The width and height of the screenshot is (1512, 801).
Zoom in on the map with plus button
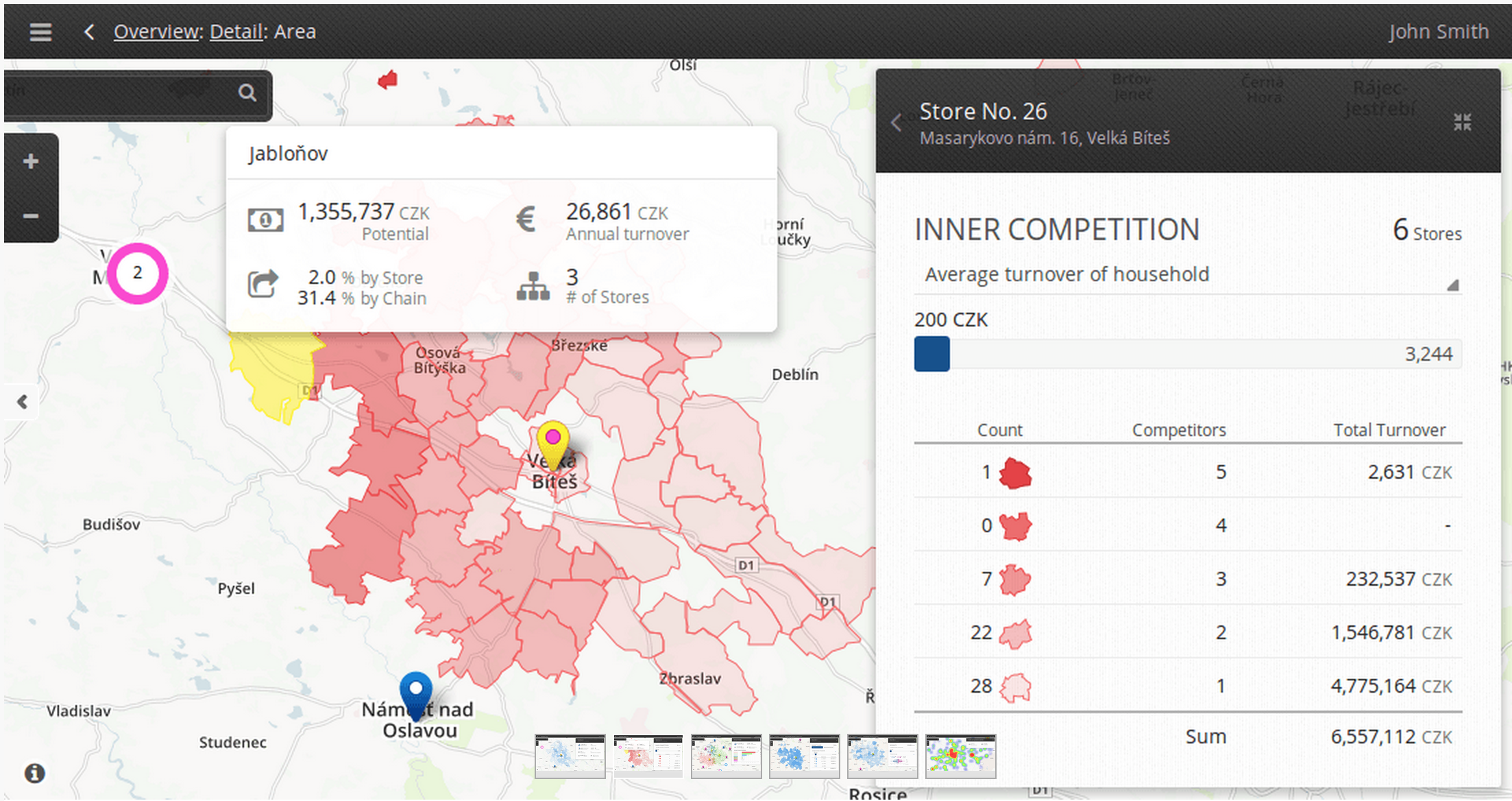point(30,160)
